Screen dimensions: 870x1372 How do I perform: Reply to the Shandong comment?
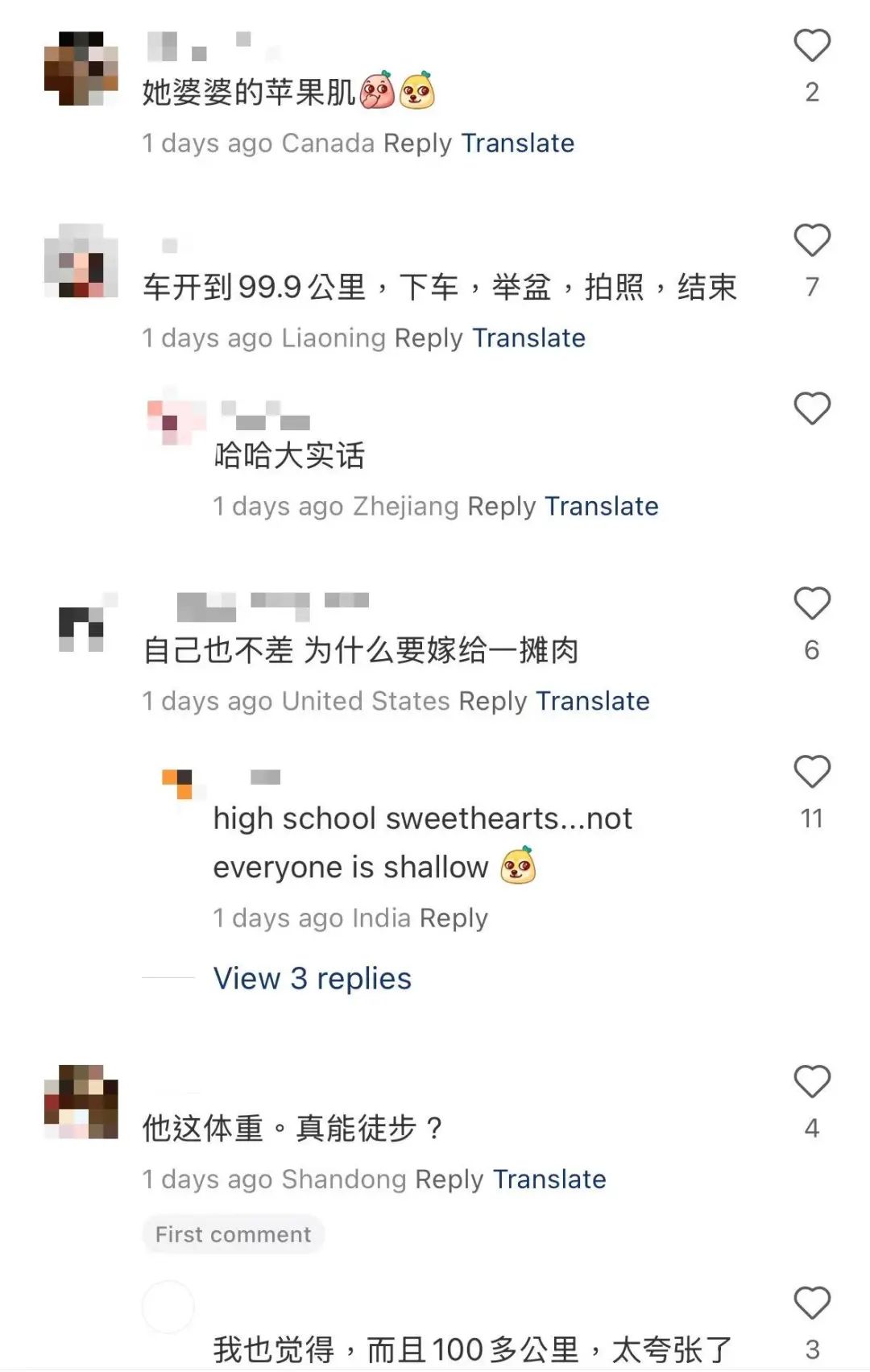(449, 1179)
